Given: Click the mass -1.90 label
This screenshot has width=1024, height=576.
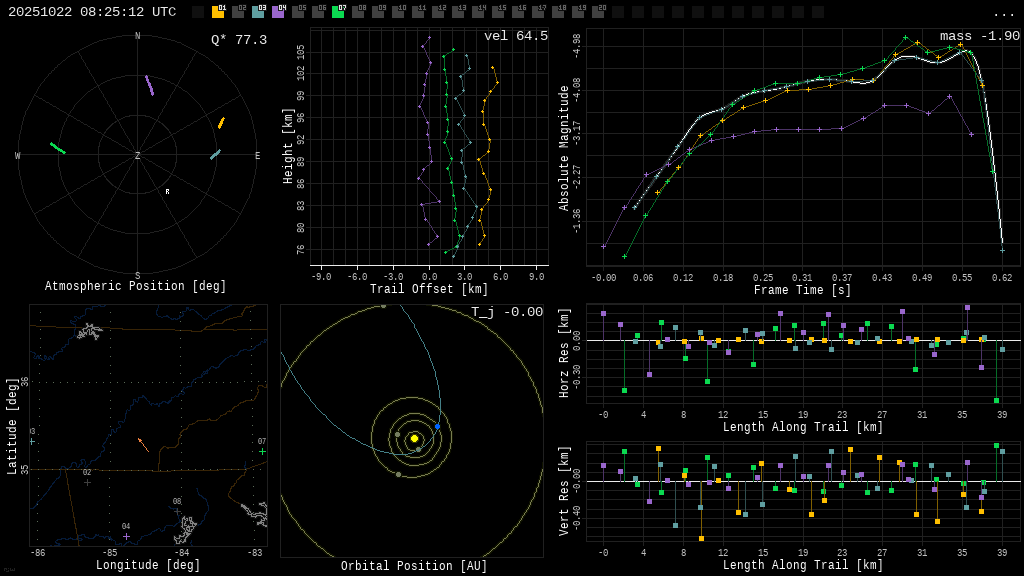Looking at the screenshot, I should (x=979, y=36).
